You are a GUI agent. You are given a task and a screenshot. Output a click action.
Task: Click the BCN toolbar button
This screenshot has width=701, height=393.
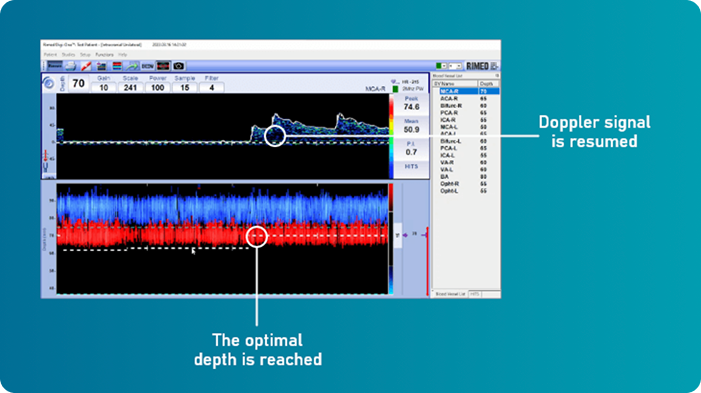[147, 66]
